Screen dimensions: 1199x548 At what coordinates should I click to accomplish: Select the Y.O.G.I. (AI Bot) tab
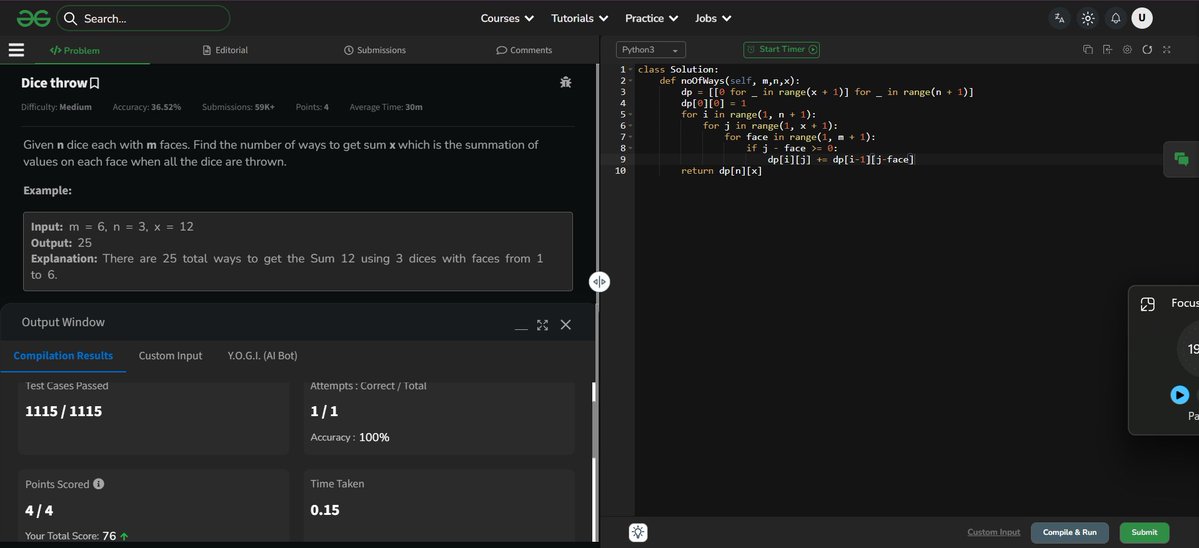point(262,356)
